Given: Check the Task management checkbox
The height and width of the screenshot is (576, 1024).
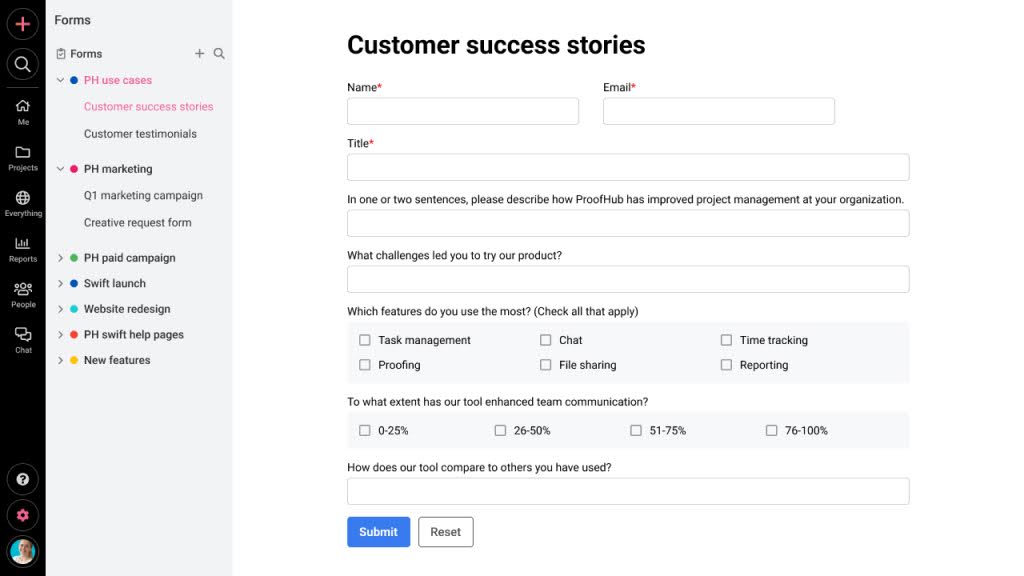Looking at the screenshot, I should 365,340.
